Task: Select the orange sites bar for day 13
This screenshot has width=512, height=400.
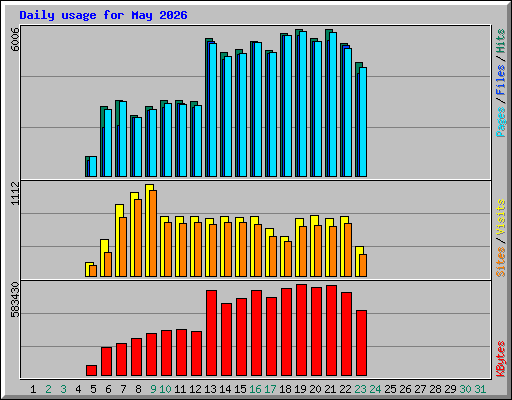Action: (x=213, y=250)
